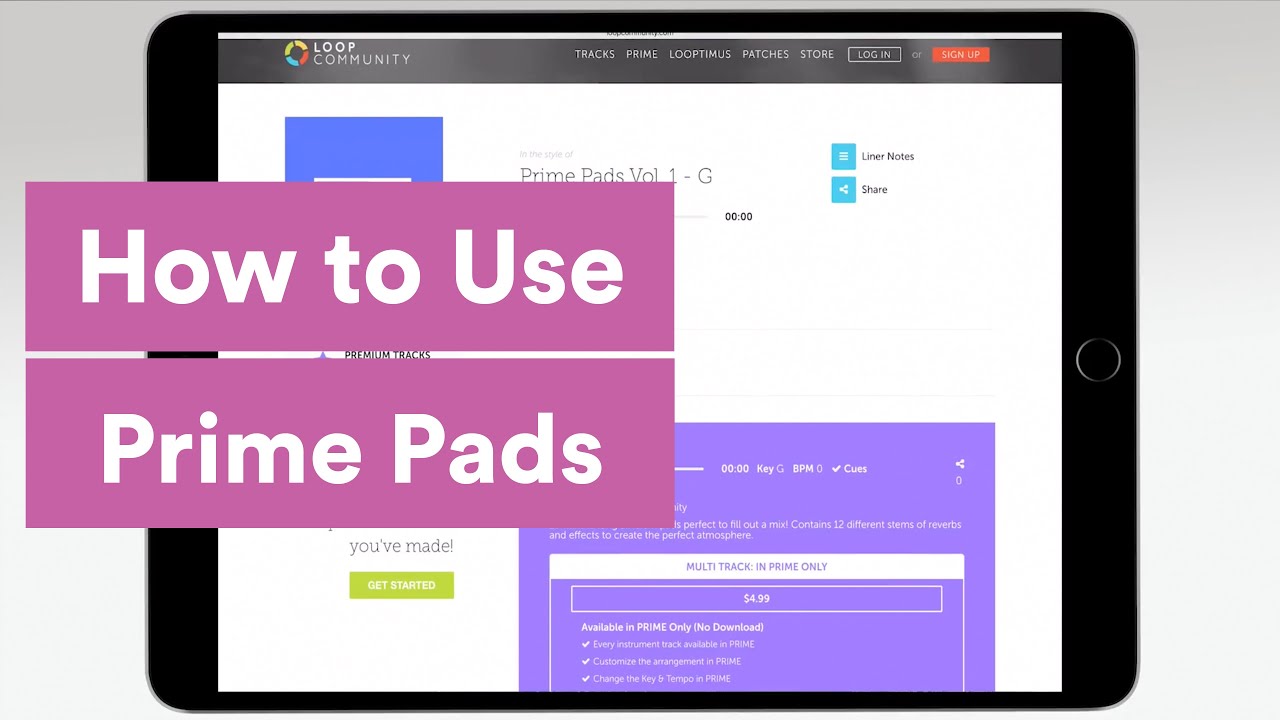Click the blue album artwork thumbnail
Screen dimensions: 1280x720
364,149
